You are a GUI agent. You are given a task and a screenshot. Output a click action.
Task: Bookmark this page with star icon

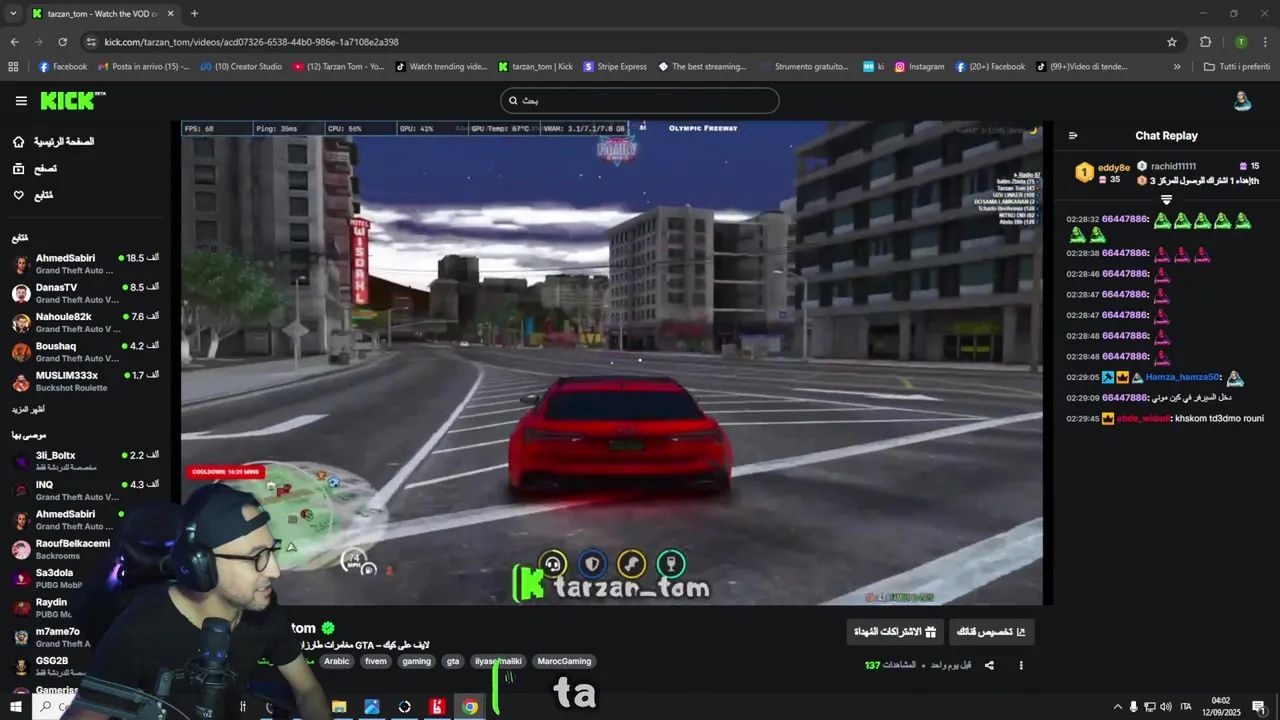pyautogui.click(x=1172, y=42)
